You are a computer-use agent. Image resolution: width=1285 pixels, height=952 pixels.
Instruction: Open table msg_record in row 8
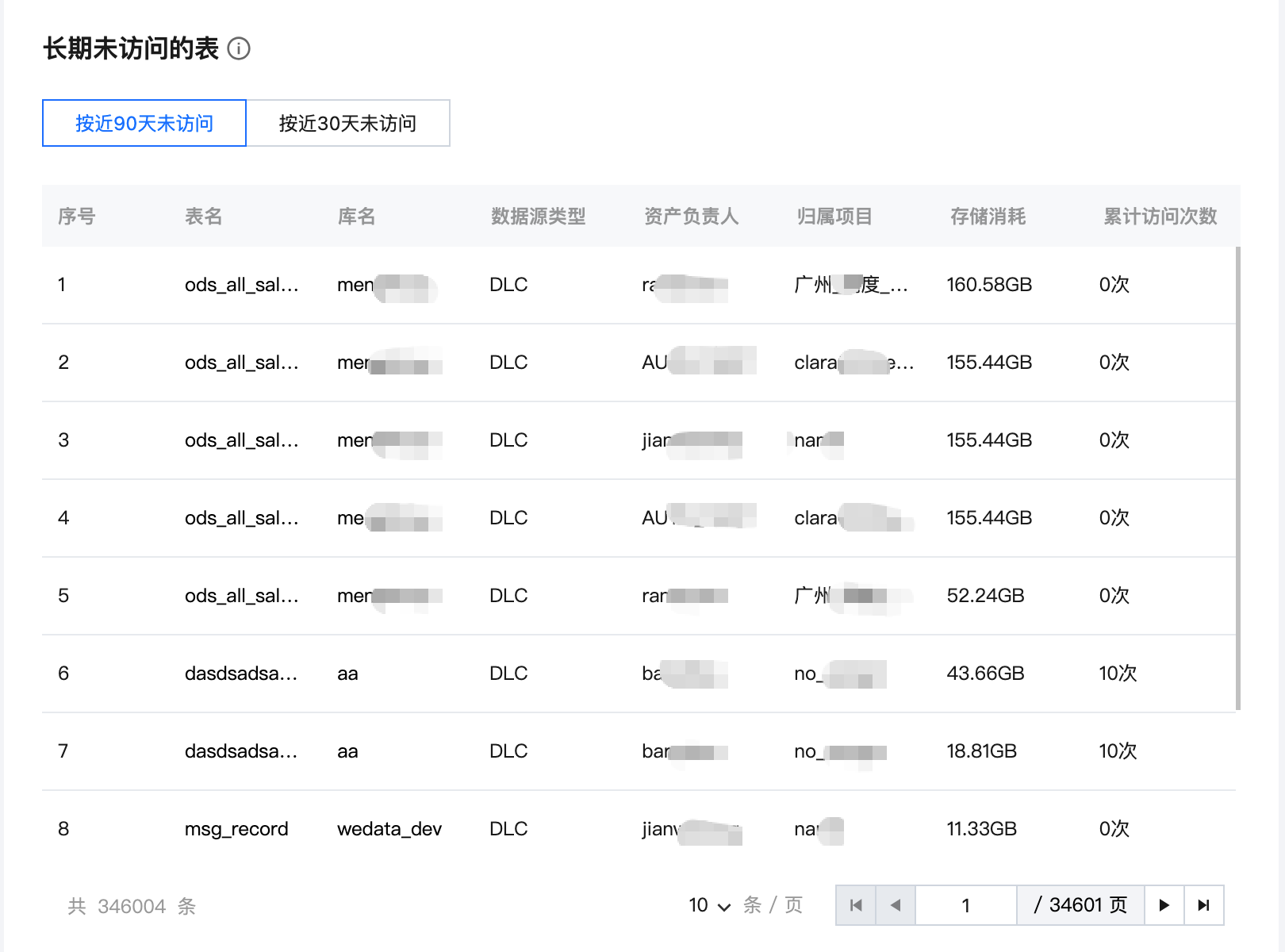tap(236, 829)
